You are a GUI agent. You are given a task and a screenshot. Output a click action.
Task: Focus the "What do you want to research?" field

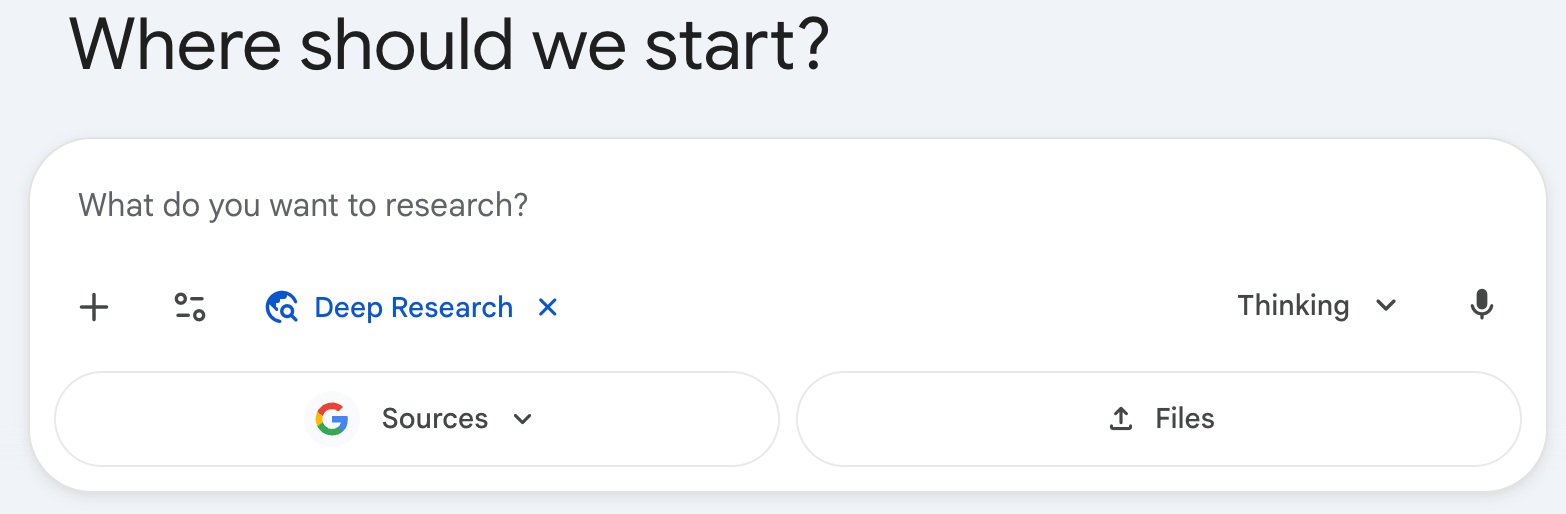tap(303, 206)
